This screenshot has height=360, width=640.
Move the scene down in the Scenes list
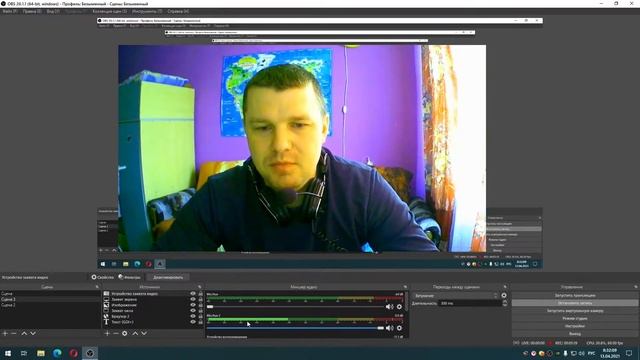pyautogui.click(x=33, y=333)
